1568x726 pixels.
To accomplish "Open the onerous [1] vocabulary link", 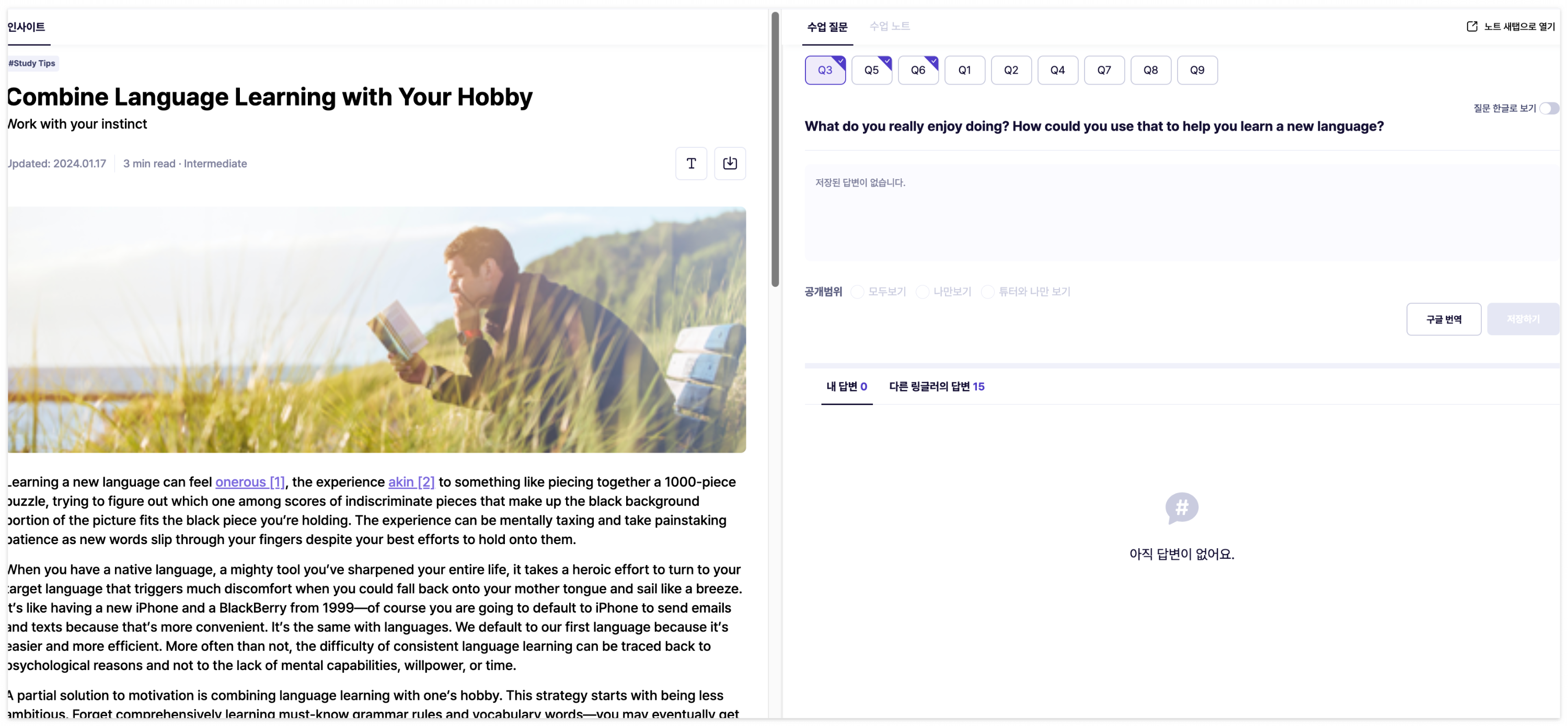I will pos(249,482).
